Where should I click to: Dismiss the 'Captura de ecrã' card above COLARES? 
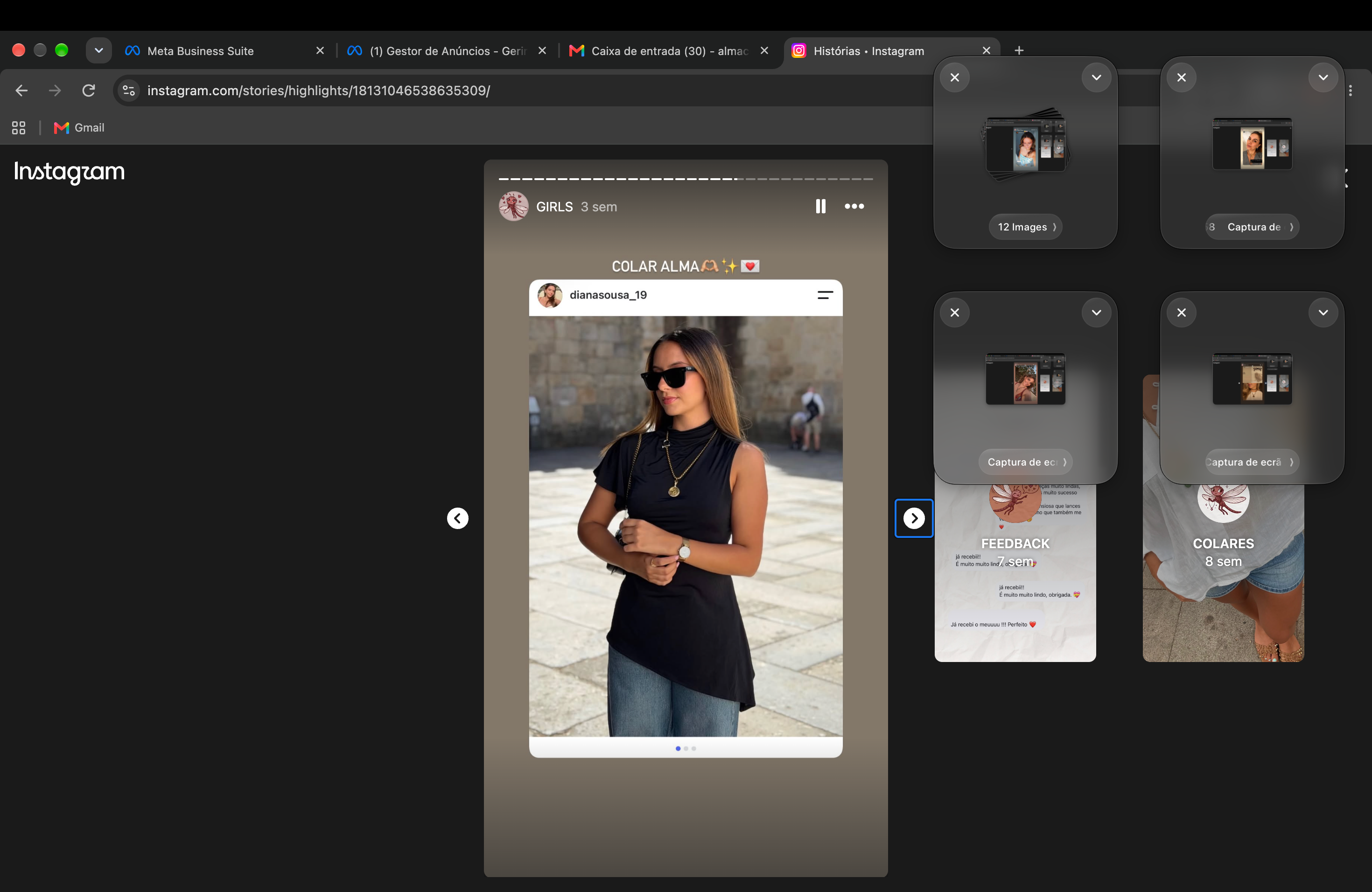pyautogui.click(x=1181, y=312)
